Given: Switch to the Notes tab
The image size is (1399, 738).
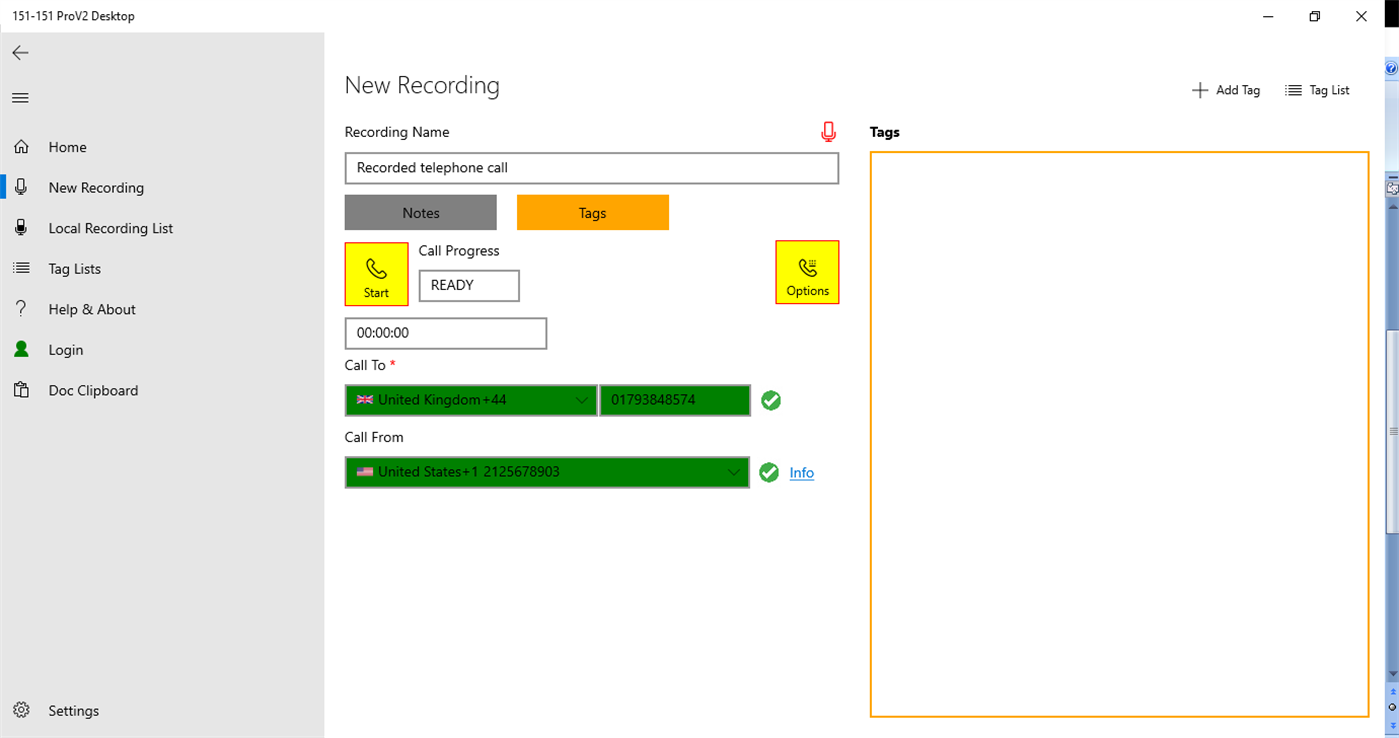Looking at the screenshot, I should 420,212.
